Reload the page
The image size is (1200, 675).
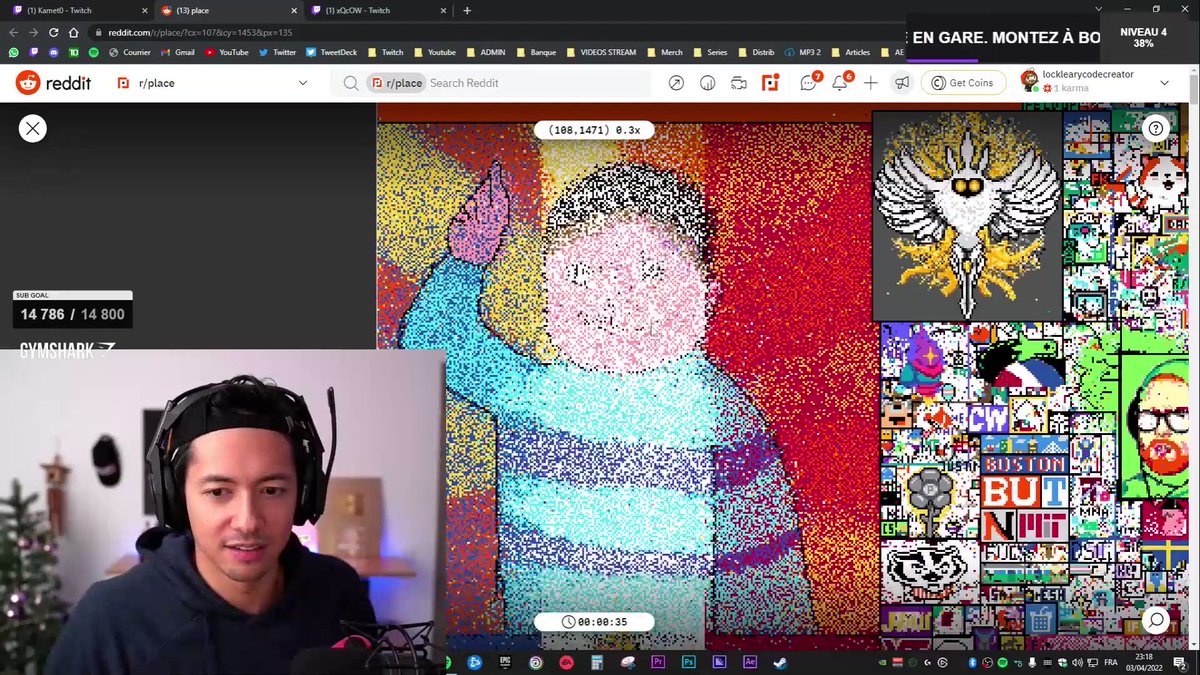pyautogui.click(x=53, y=32)
